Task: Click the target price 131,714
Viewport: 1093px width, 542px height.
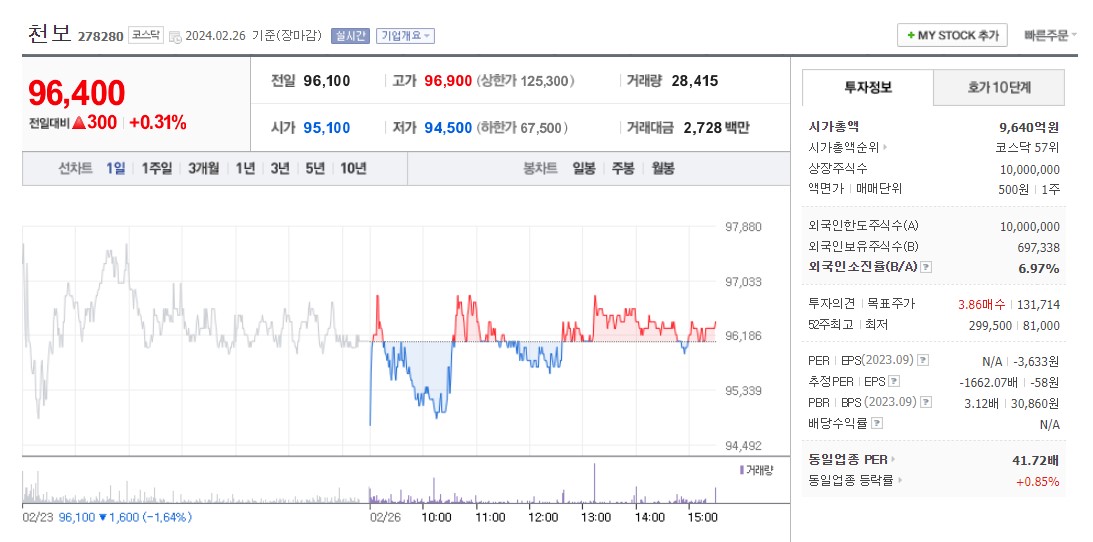Action: click(1039, 304)
